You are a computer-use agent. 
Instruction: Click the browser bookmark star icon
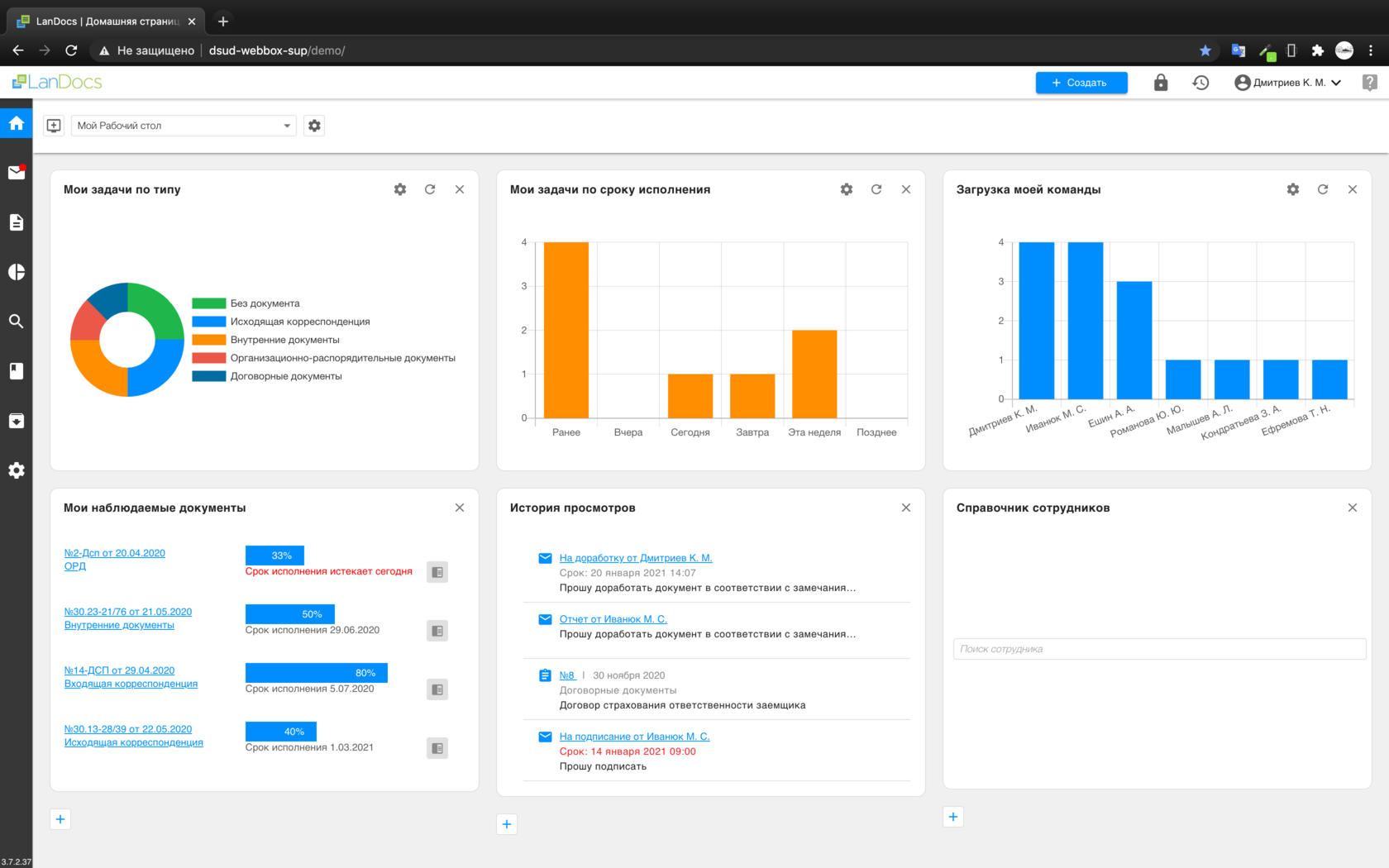point(1205,50)
